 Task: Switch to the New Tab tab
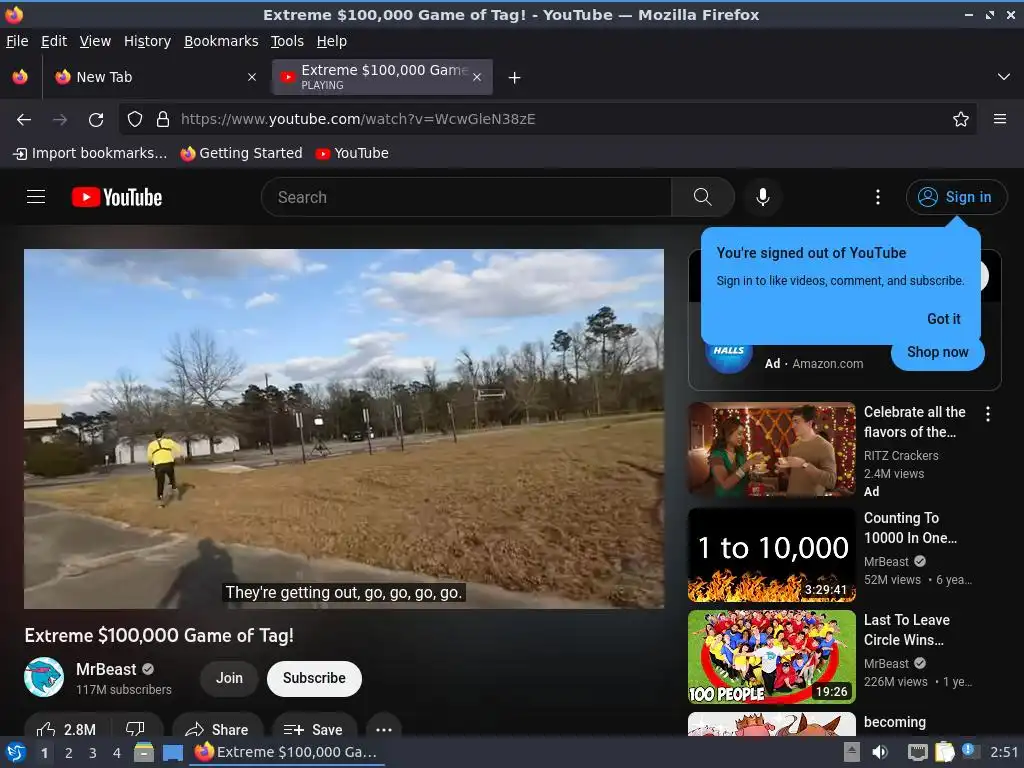click(x=155, y=77)
